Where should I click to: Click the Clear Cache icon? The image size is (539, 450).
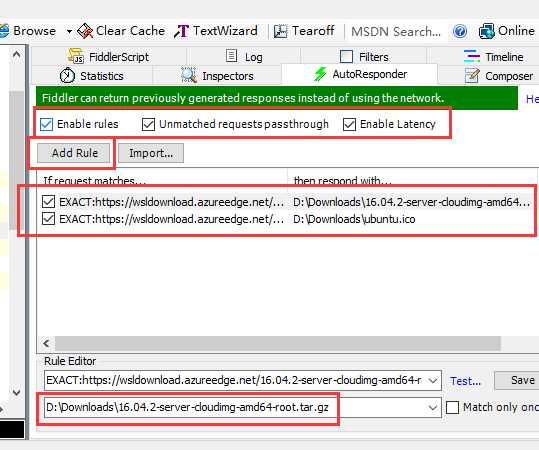[85, 31]
